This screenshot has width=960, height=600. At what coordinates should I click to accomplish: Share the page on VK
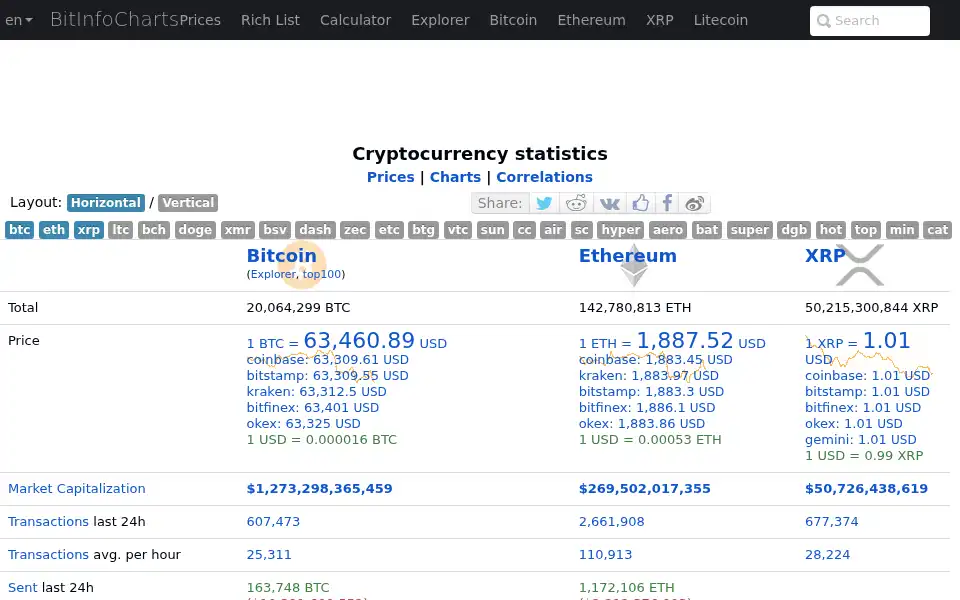pos(609,203)
